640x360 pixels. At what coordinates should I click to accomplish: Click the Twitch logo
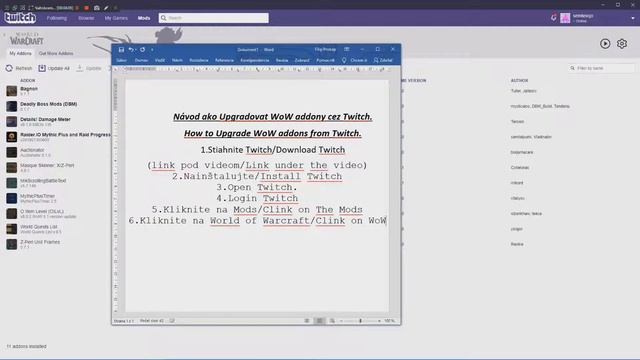coord(20,18)
